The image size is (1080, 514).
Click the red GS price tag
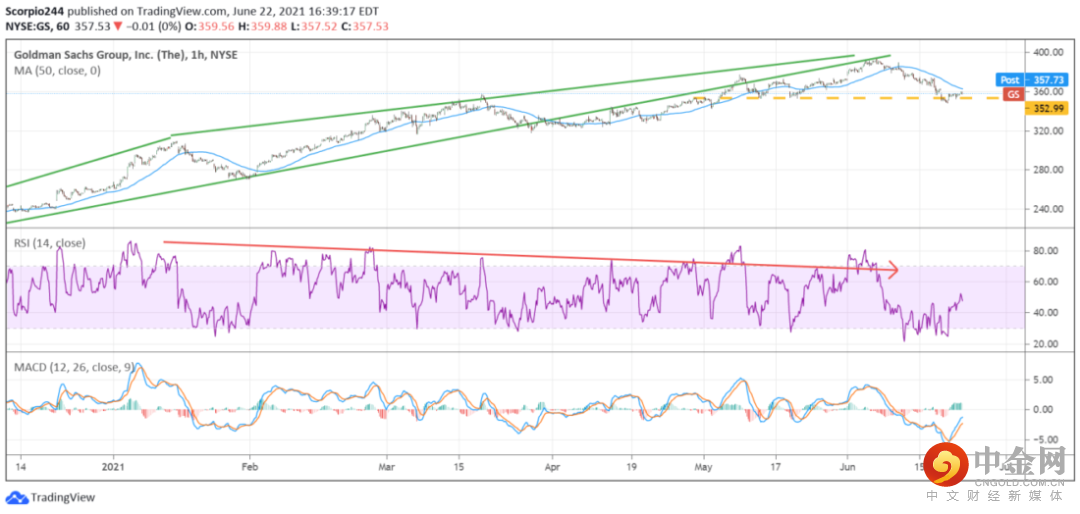tap(1012, 96)
